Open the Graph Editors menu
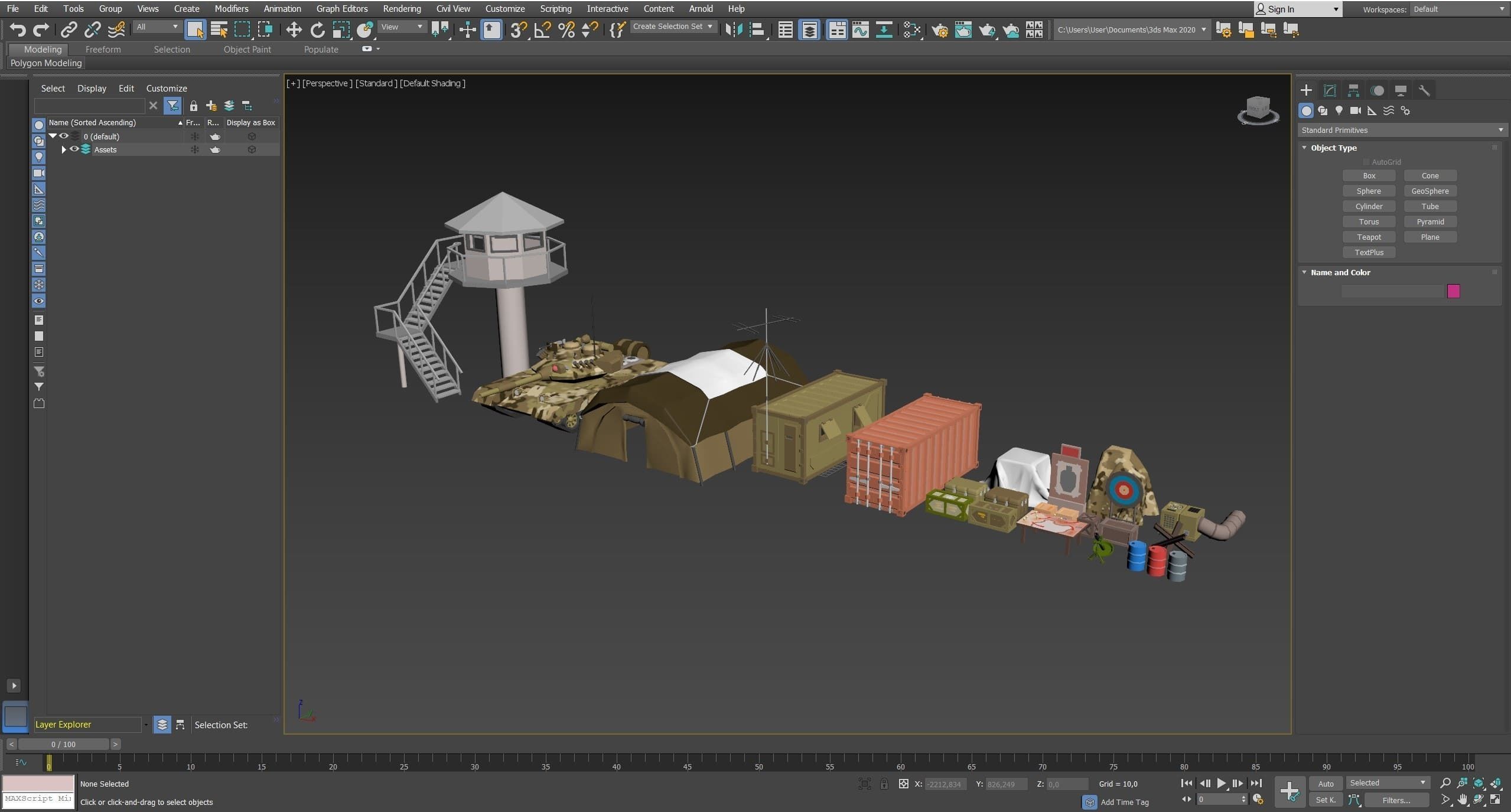The width and height of the screenshot is (1511, 812). tap(342, 8)
